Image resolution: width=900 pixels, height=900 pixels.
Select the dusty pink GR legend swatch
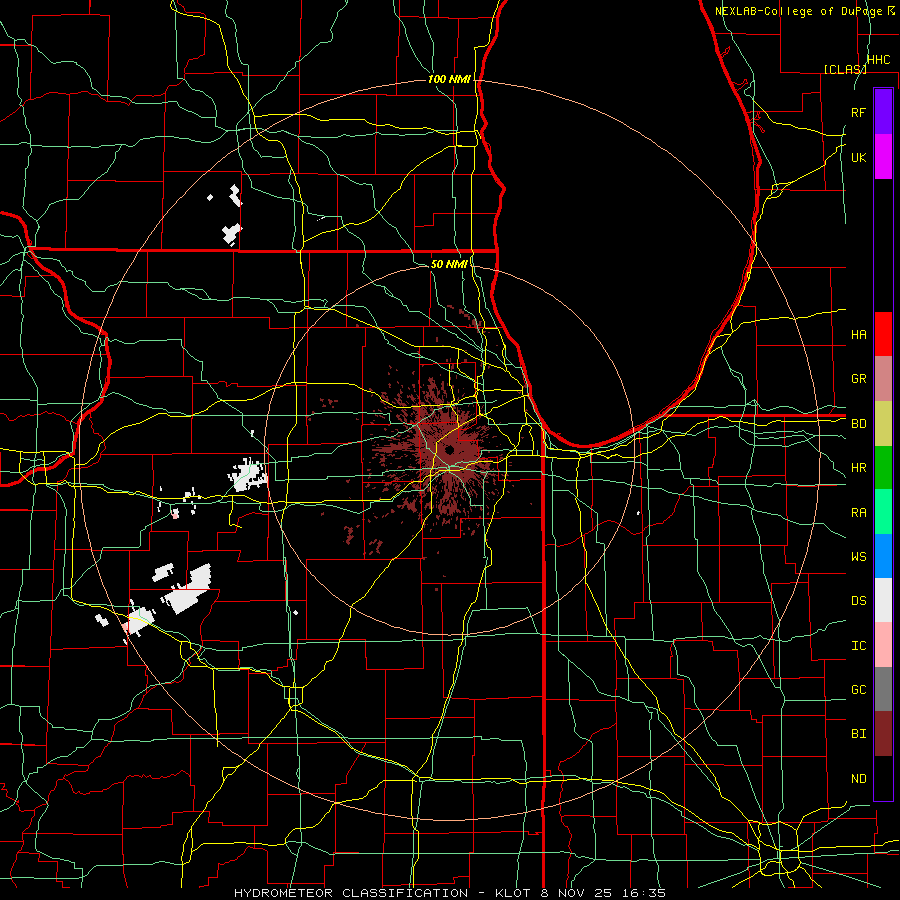(x=883, y=378)
